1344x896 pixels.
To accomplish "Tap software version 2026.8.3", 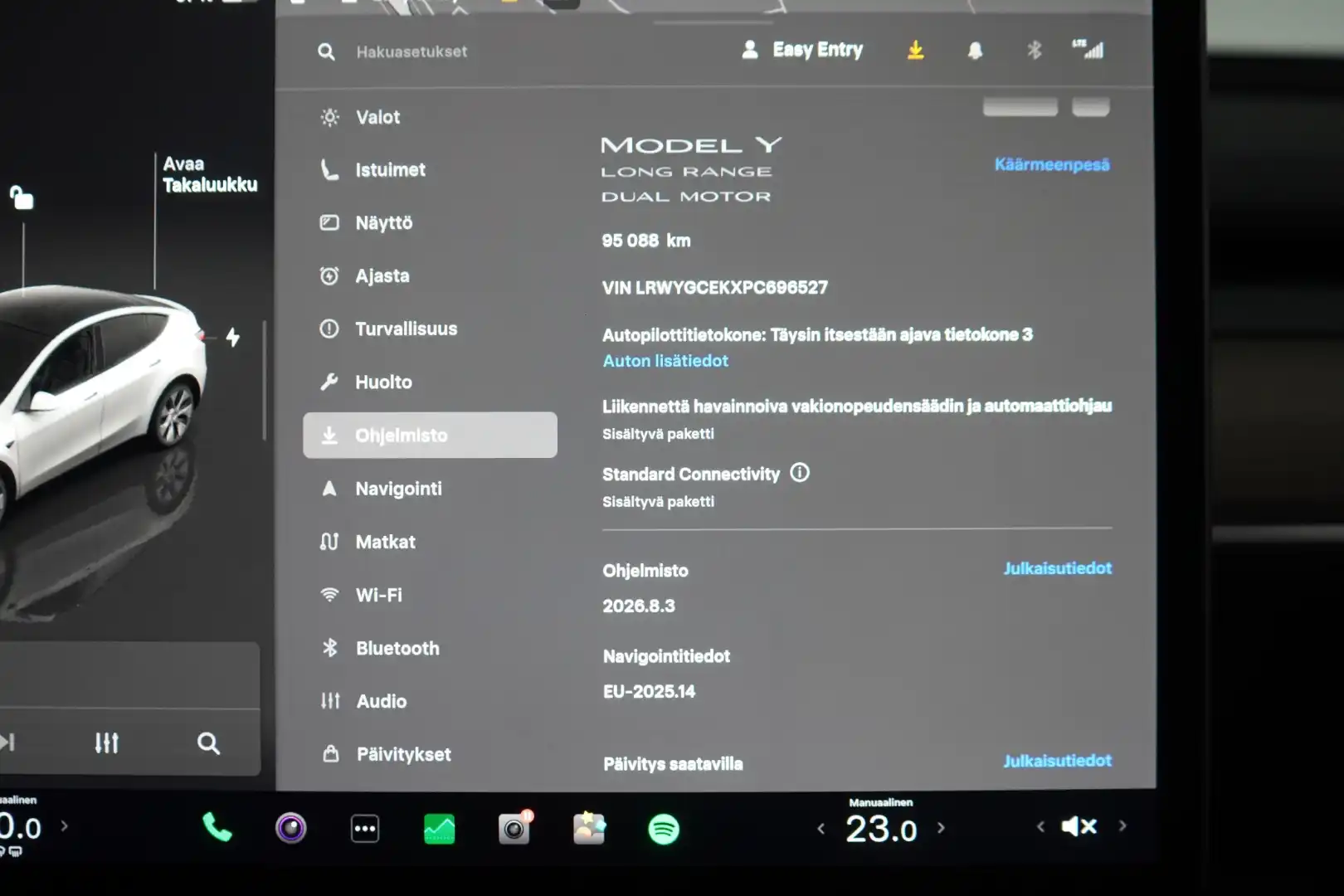I will point(639,606).
